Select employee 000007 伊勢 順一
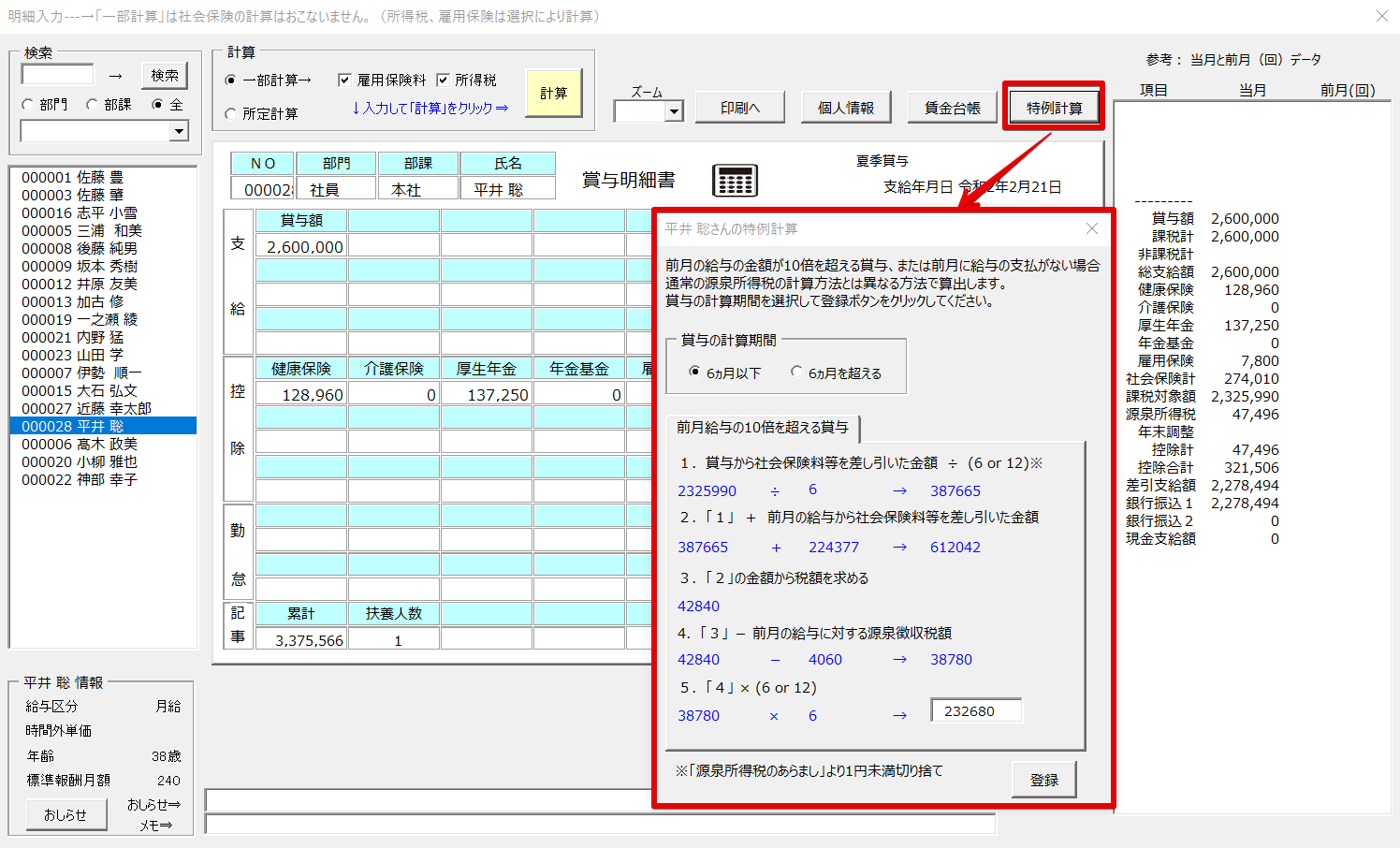This screenshot has width=1400, height=848. pyautogui.click(x=103, y=373)
